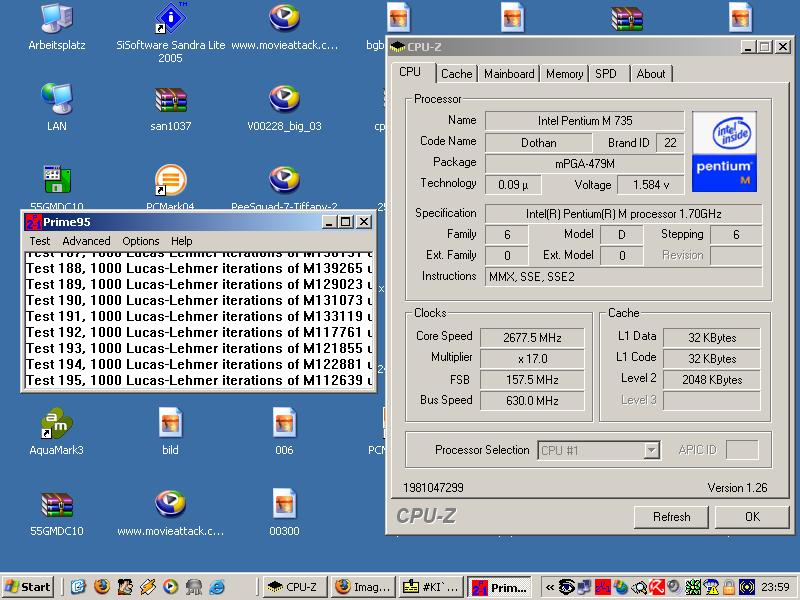The height and width of the screenshot is (600, 800).
Task: Click the FSB value '157.5 MHz'
Action: (x=532, y=380)
